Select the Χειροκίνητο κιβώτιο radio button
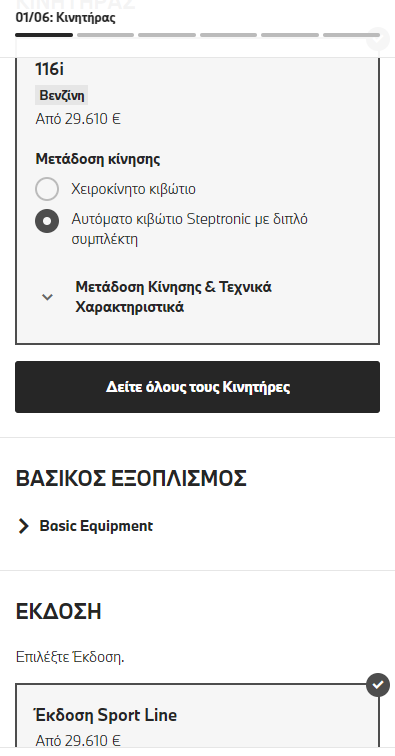Viewport: 395px width, 756px height. pos(47,189)
